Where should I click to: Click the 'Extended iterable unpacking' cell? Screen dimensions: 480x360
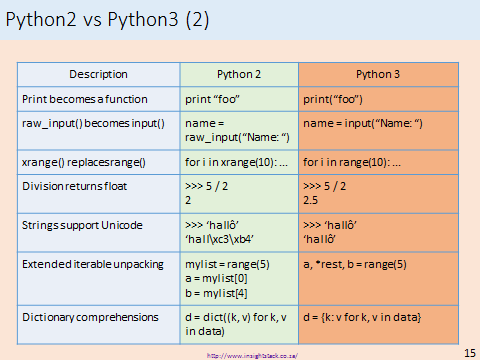coord(99,279)
